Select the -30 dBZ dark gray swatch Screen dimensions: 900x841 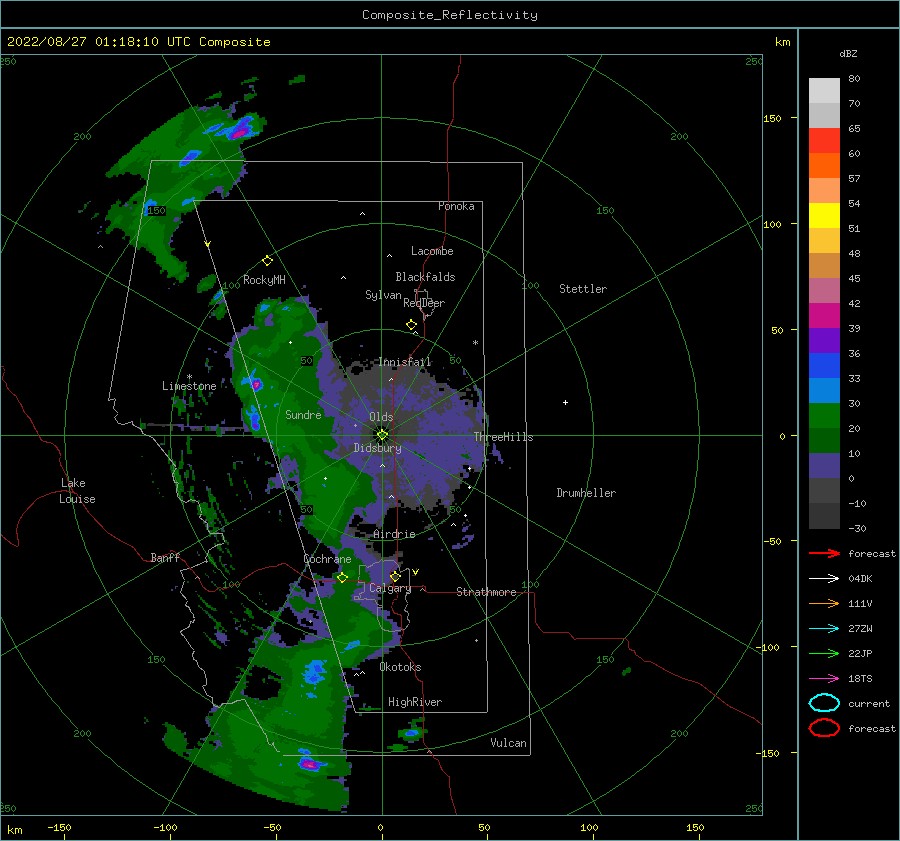click(x=824, y=516)
